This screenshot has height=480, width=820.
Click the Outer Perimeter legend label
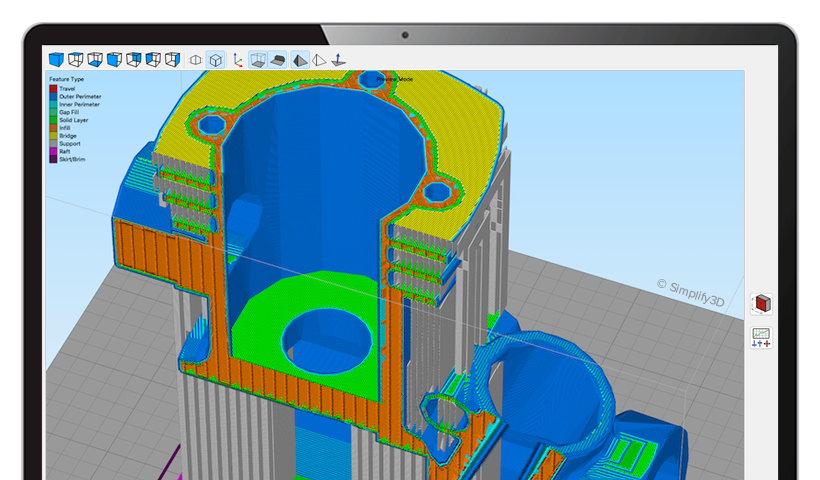pyautogui.click(x=77, y=96)
